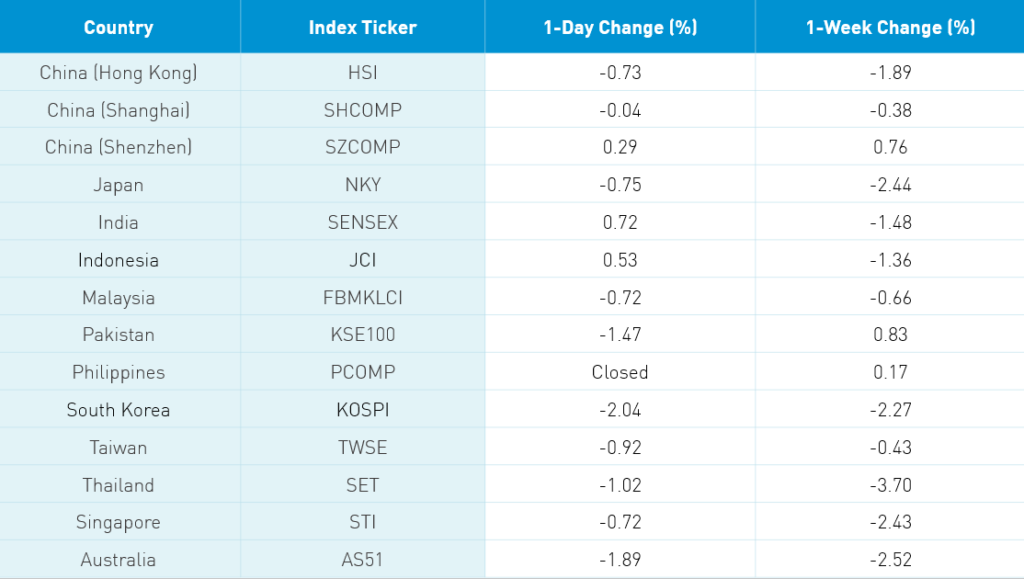Screen dimensions: 1024x579
Task: Click the Indonesia country cell
Action: point(118,260)
